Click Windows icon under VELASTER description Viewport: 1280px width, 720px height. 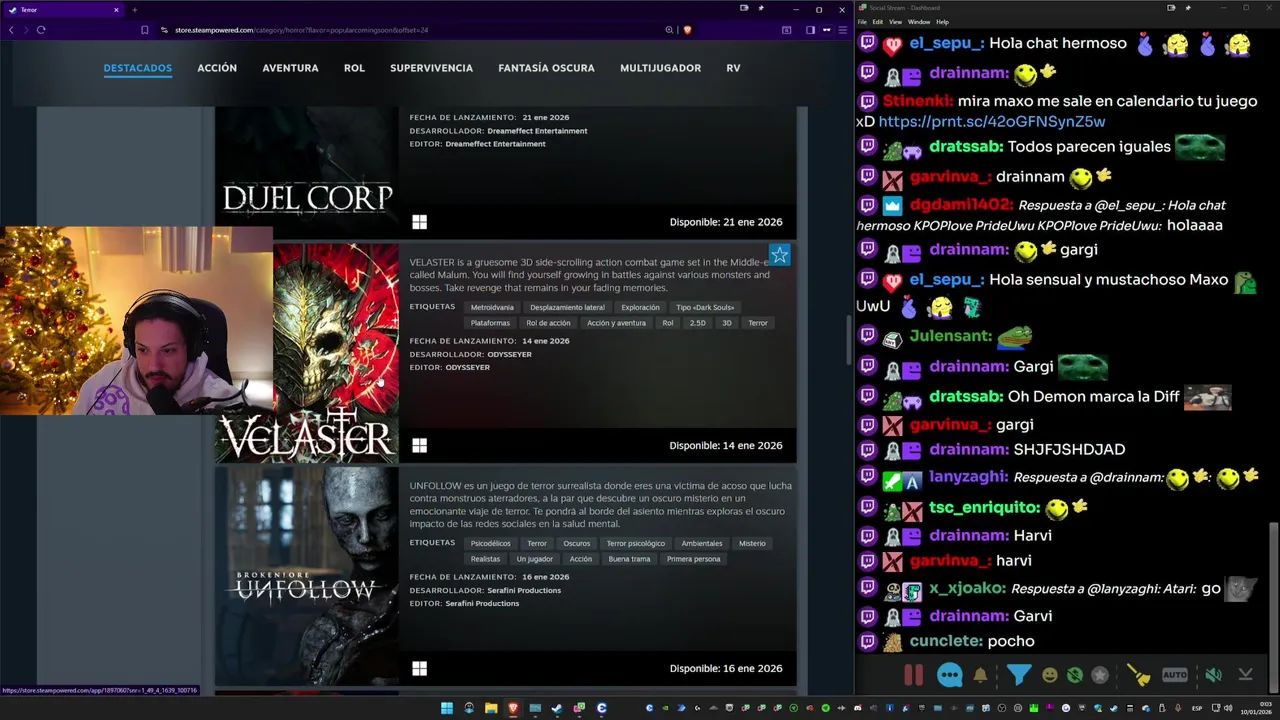coord(420,445)
